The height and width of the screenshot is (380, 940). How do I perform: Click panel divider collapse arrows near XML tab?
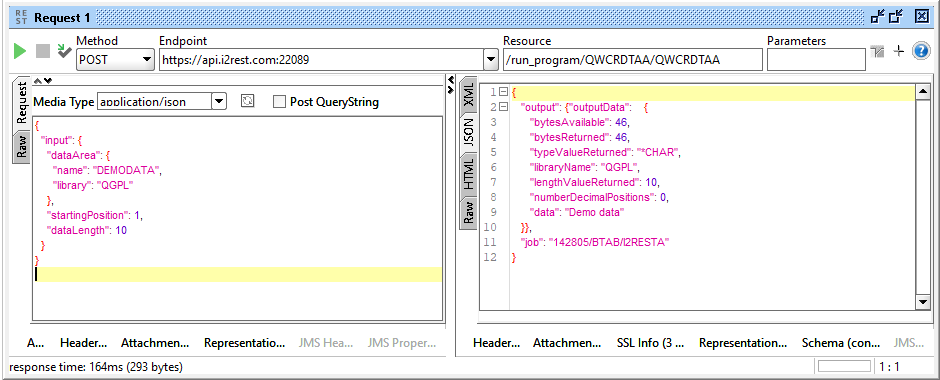pyautogui.click(x=451, y=85)
